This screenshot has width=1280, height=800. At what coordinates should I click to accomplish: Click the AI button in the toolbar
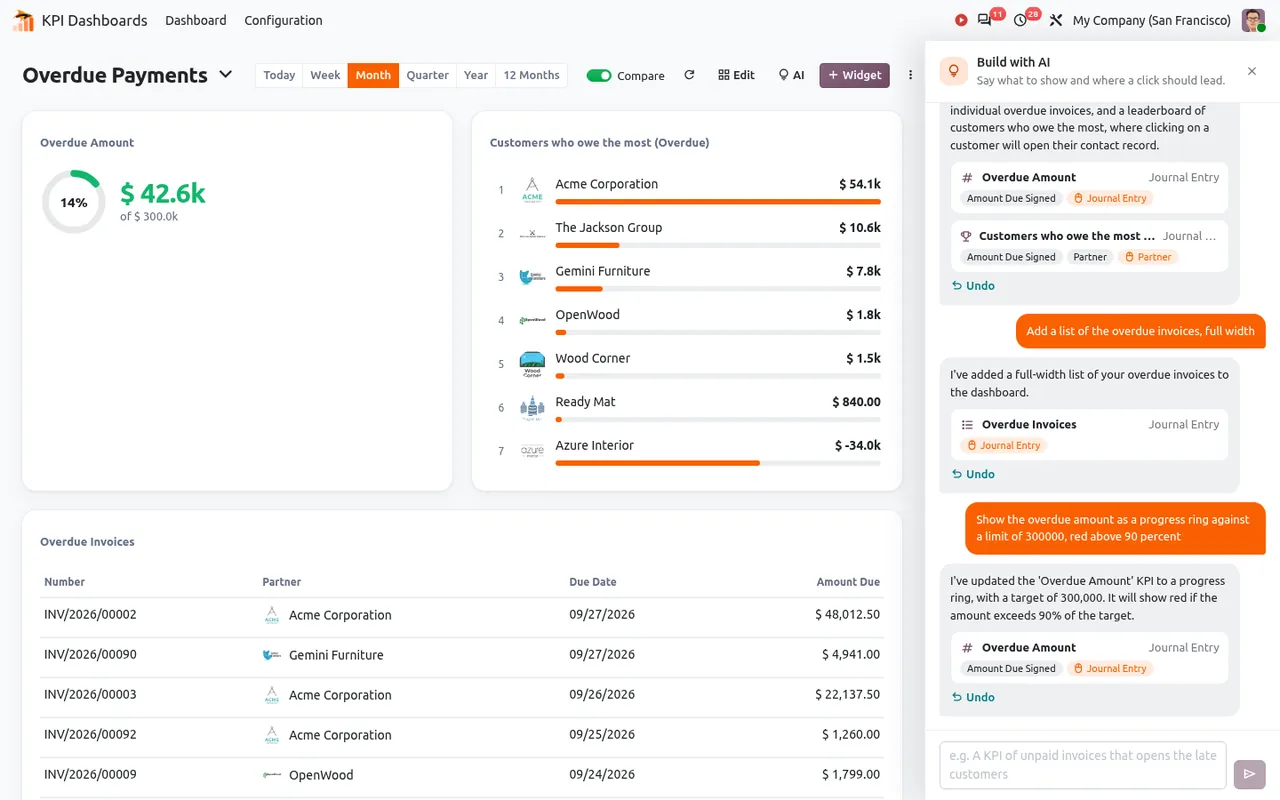[x=791, y=75]
